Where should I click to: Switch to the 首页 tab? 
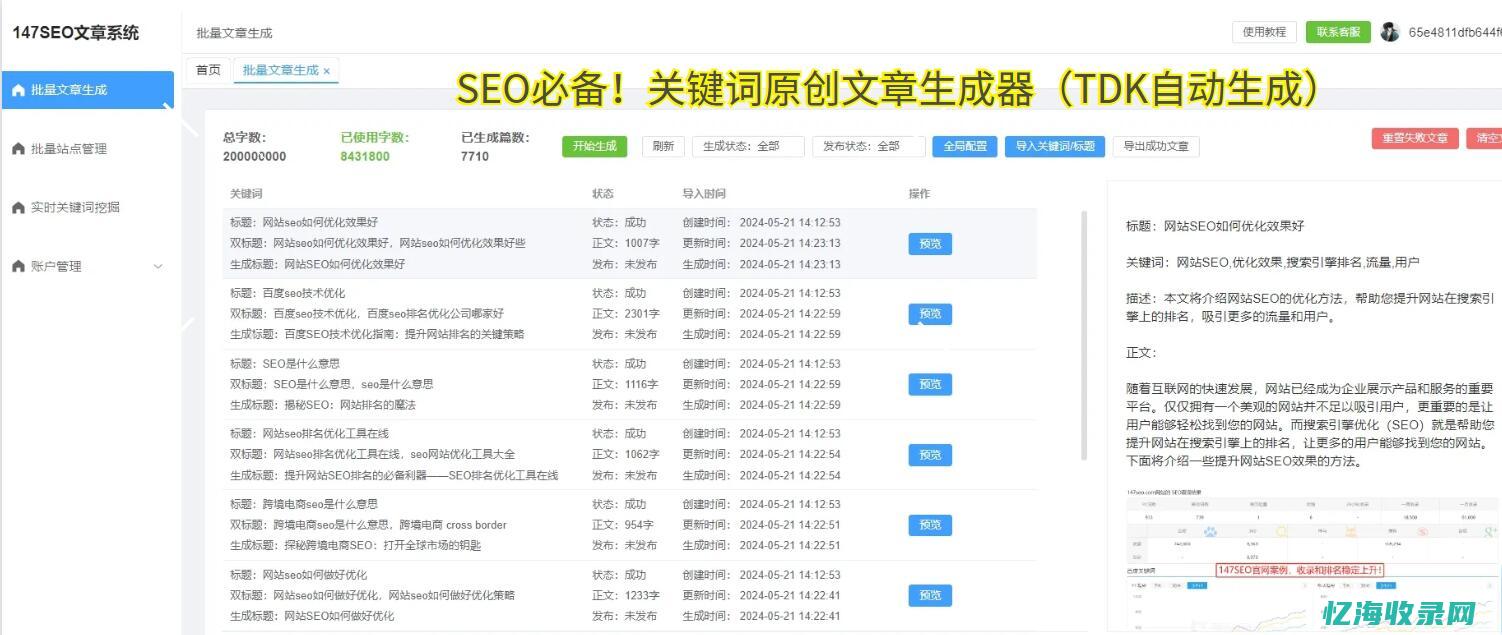(x=207, y=70)
